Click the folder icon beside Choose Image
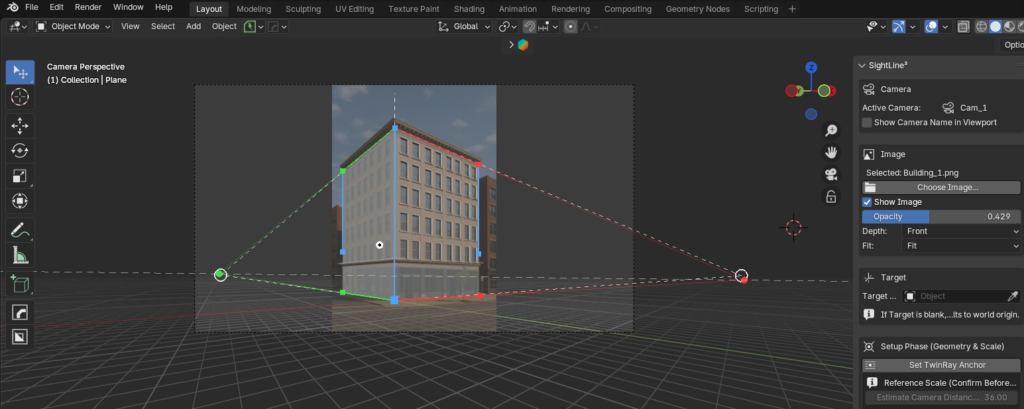 pyautogui.click(x=870, y=188)
